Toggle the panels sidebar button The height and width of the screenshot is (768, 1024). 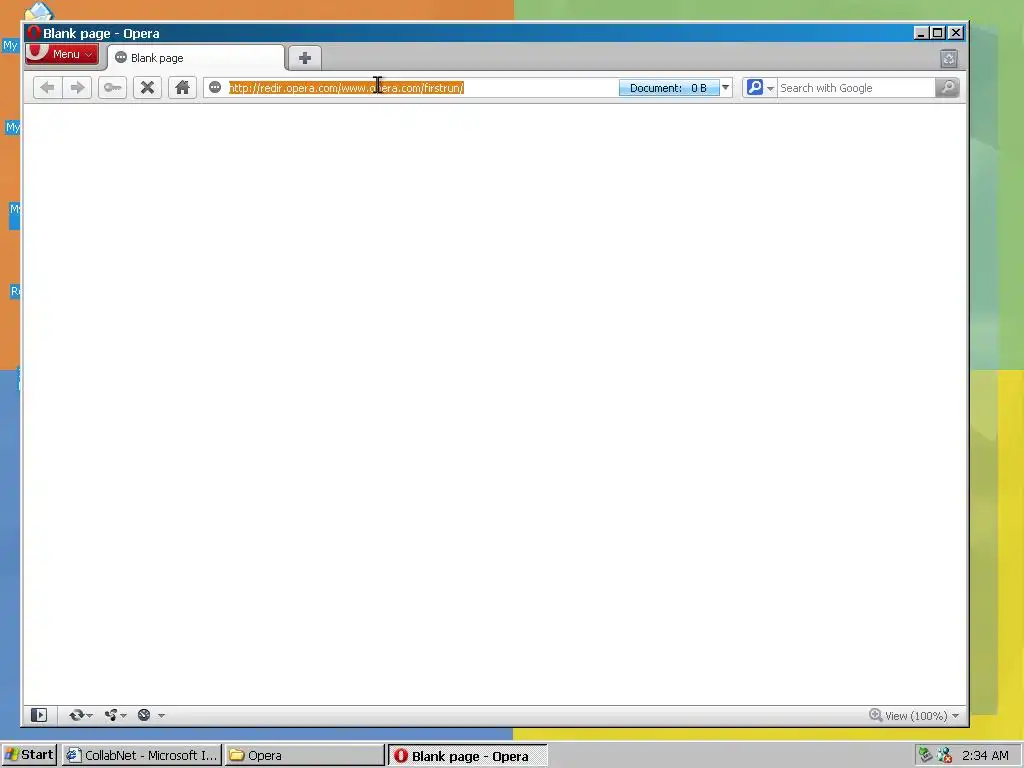(39, 715)
